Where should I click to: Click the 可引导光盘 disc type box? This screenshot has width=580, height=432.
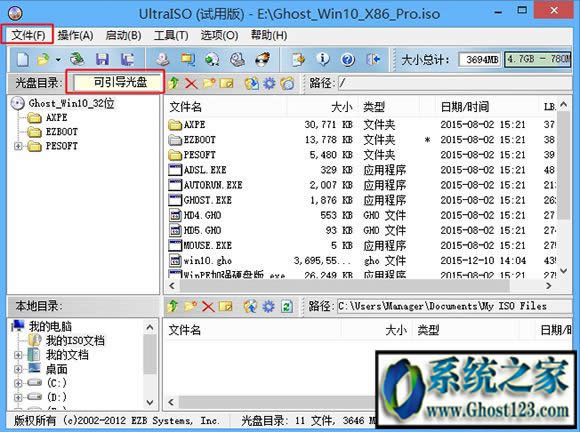click(x=118, y=82)
